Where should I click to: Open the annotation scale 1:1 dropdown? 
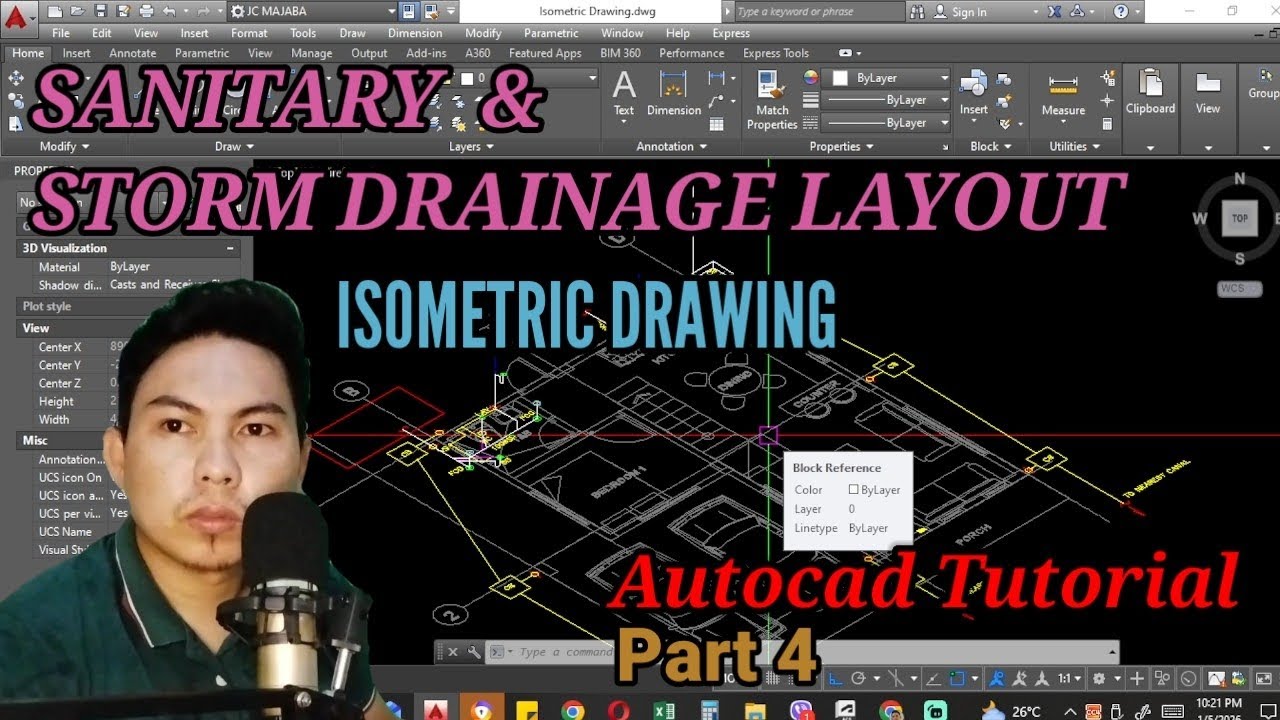1069,679
